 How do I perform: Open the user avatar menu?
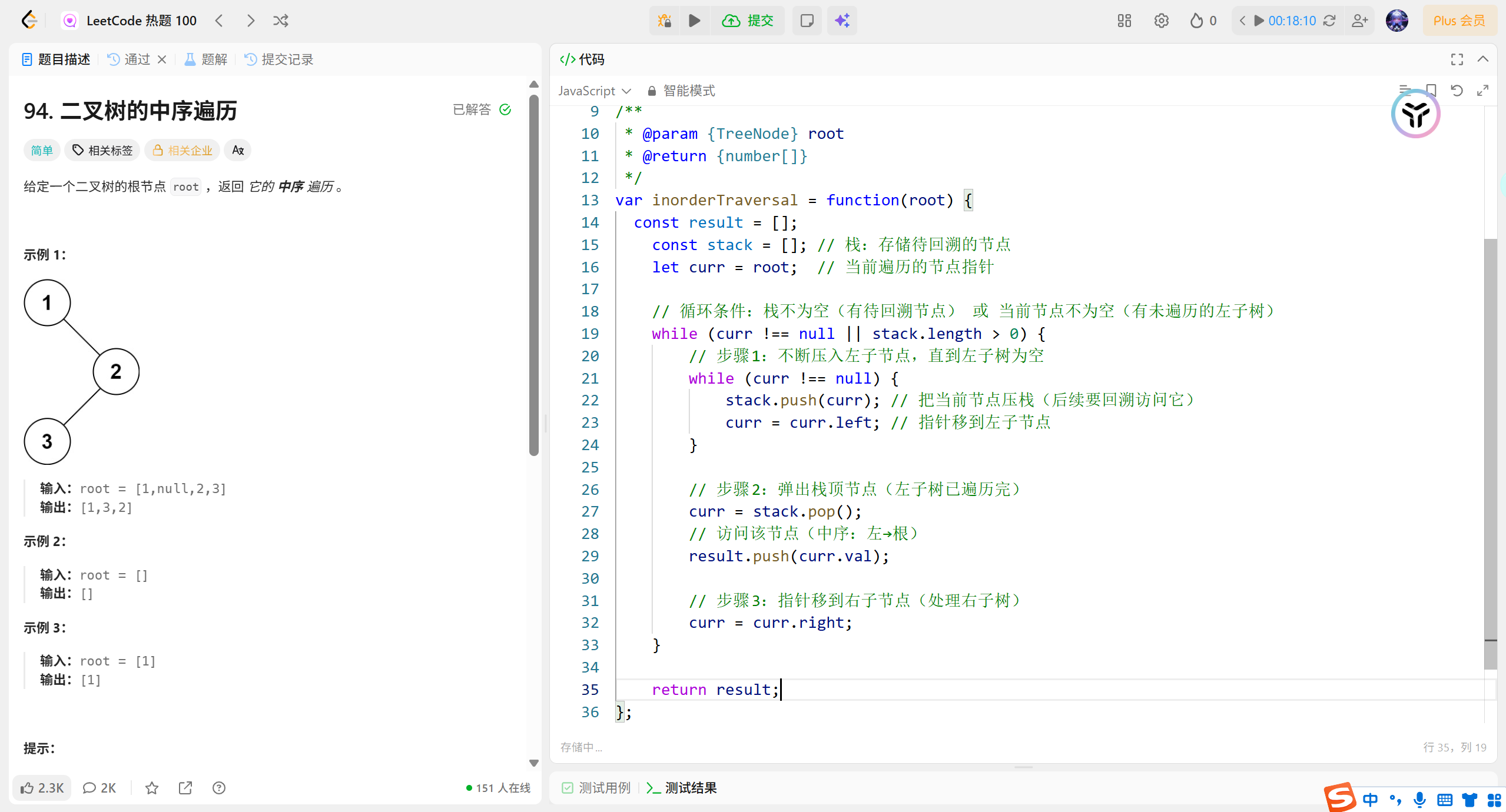(1397, 21)
